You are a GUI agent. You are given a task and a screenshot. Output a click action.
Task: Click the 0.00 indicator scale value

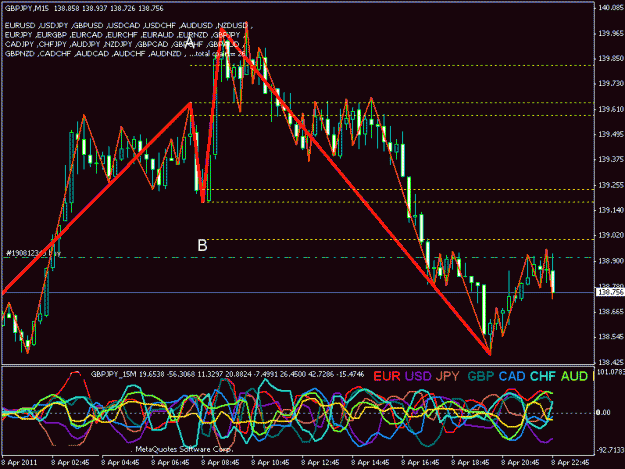[603, 412]
